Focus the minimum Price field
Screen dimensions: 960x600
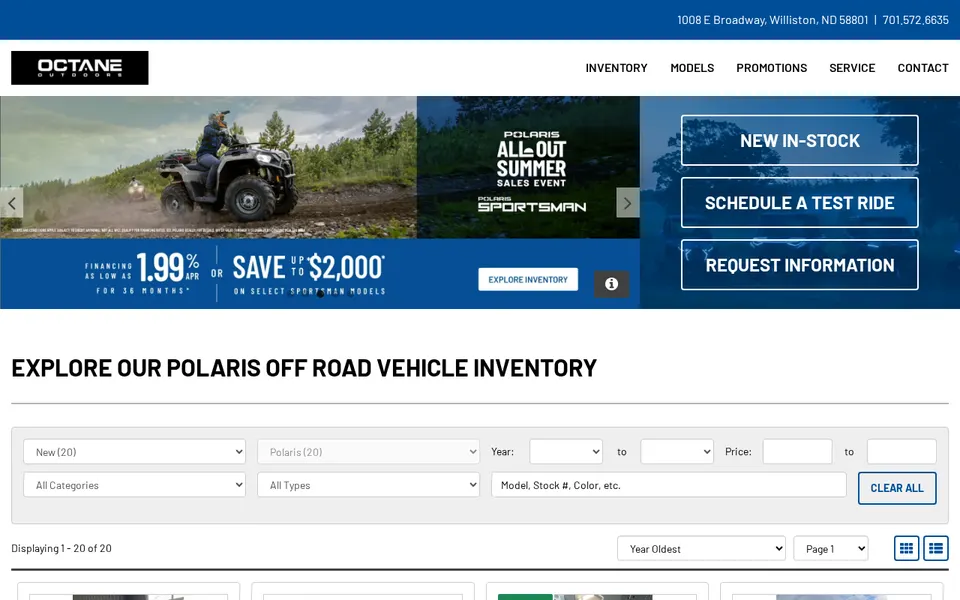[797, 452]
